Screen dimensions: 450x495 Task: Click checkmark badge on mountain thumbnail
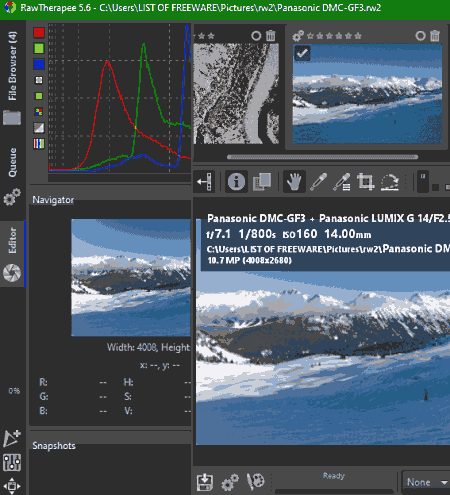302,53
